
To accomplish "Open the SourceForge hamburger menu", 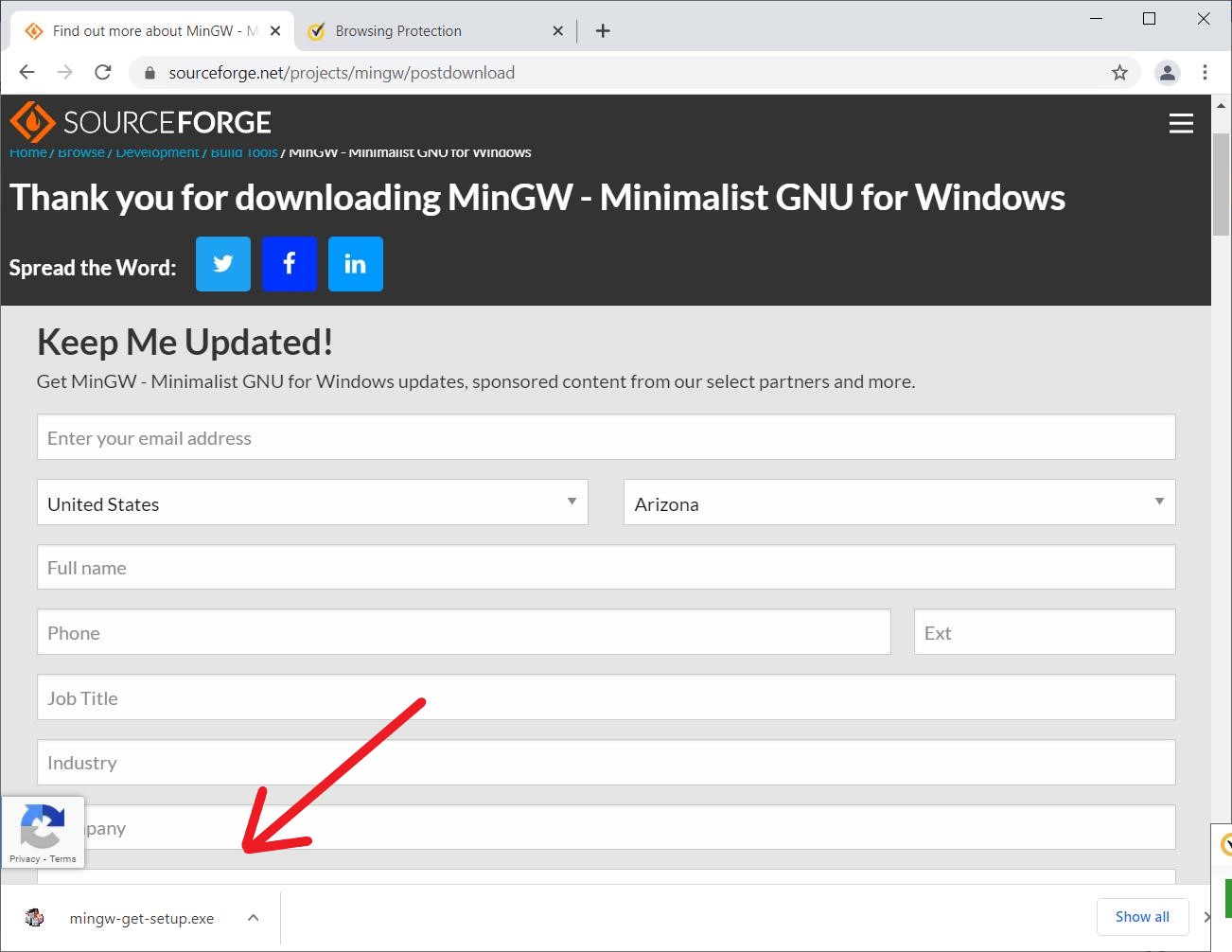I will (x=1181, y=123).
